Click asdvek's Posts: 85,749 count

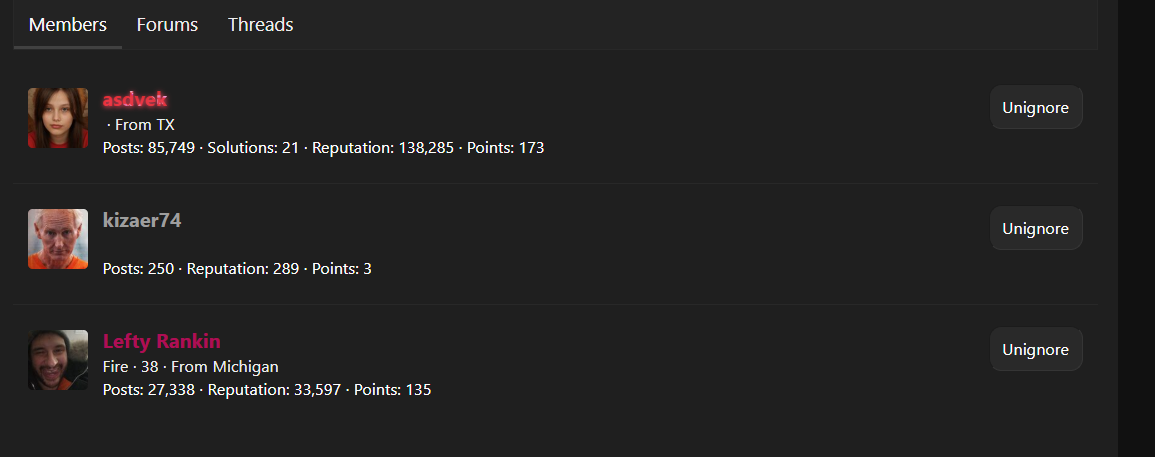149,148
